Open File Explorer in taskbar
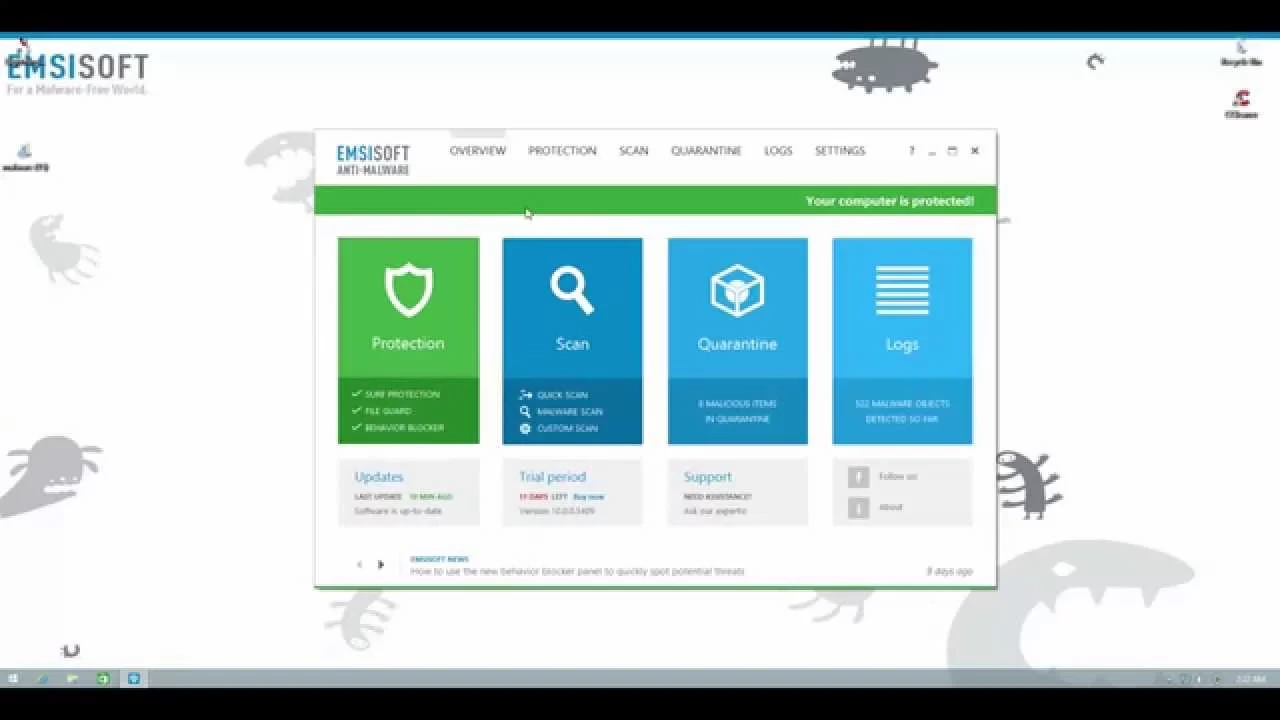The image size is (1280, 720). pyautogui.click(x=73, y=679)
